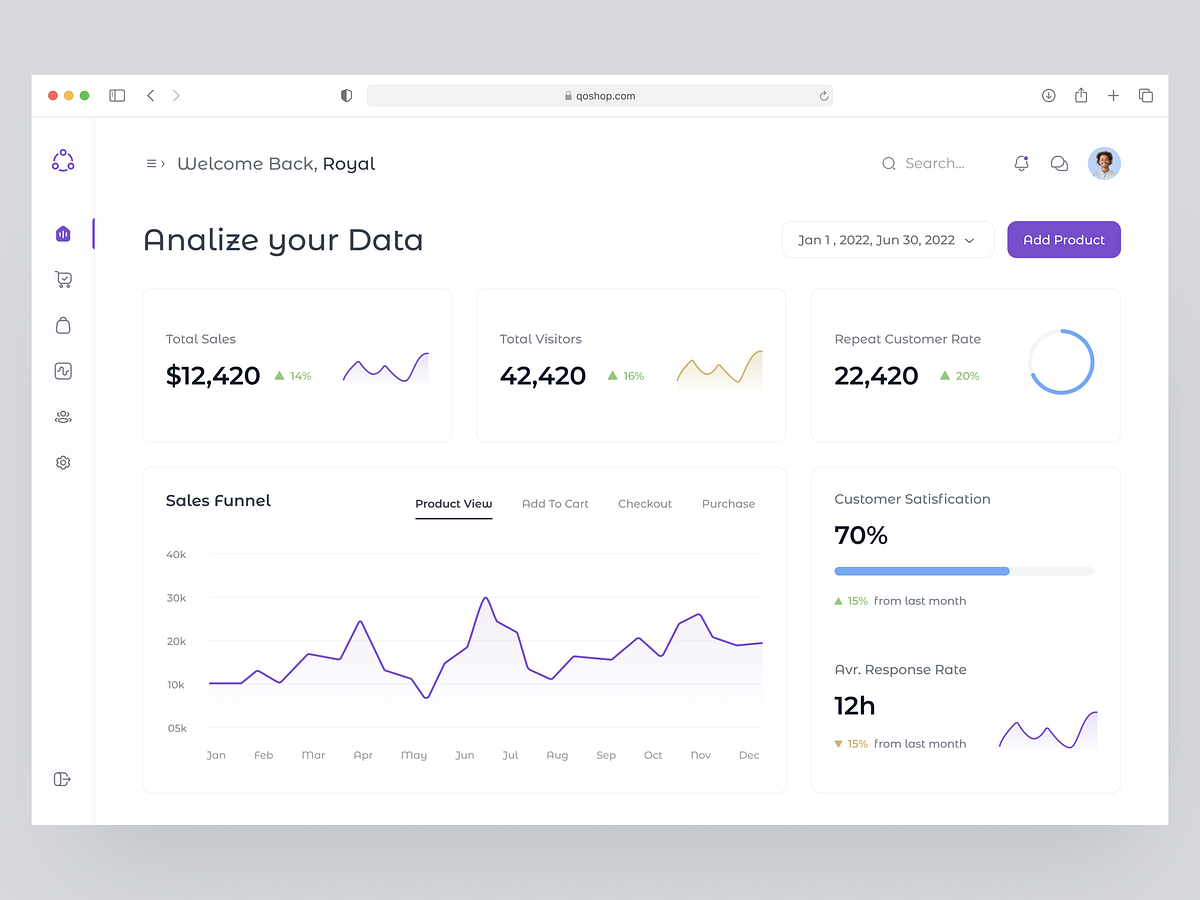Viewport: 1200px width, 900px height.
Task: Switch to the Add To Cart tab
Action: (555, 504)
